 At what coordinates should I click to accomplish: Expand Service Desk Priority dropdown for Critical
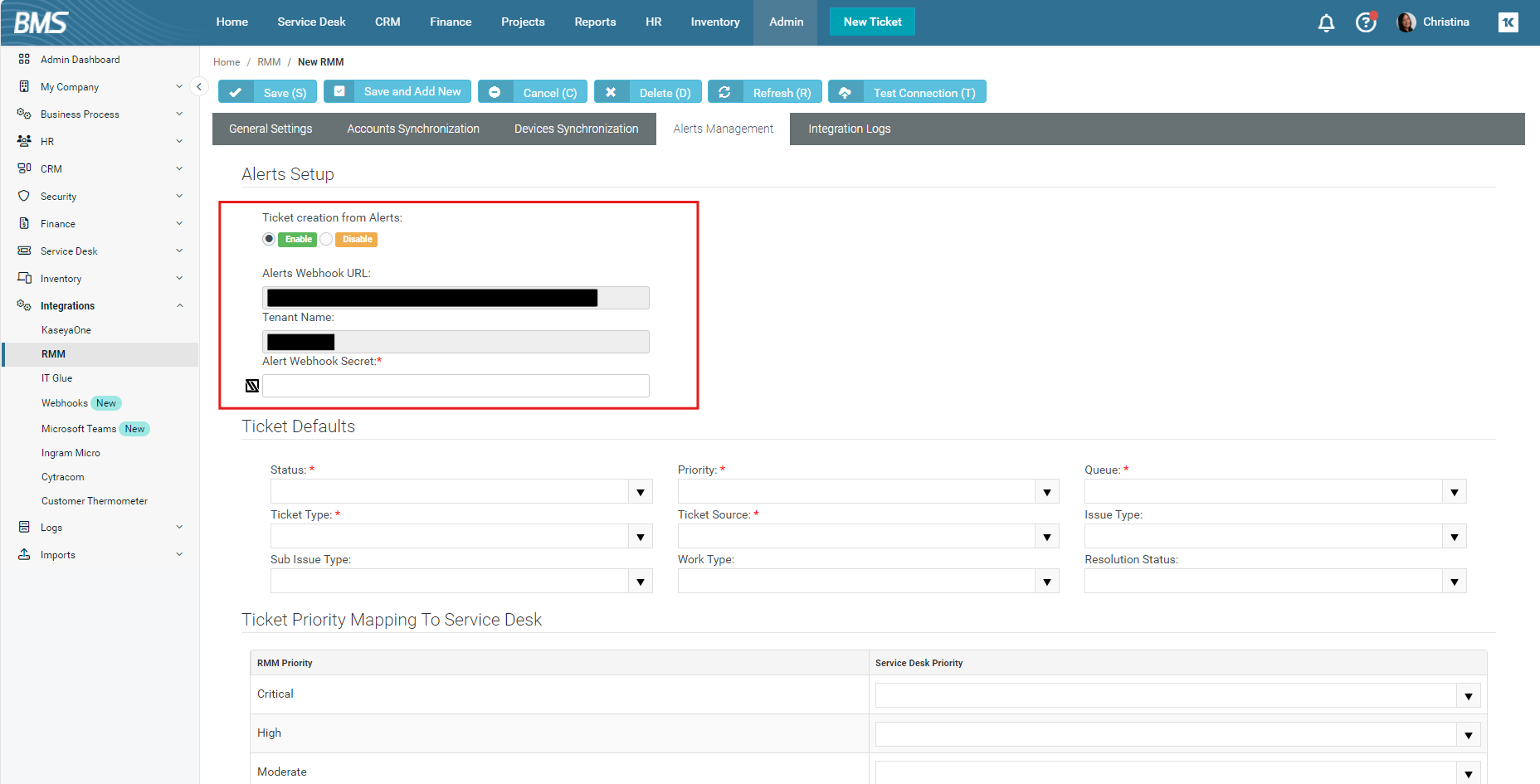click(x=1468, y=696)
